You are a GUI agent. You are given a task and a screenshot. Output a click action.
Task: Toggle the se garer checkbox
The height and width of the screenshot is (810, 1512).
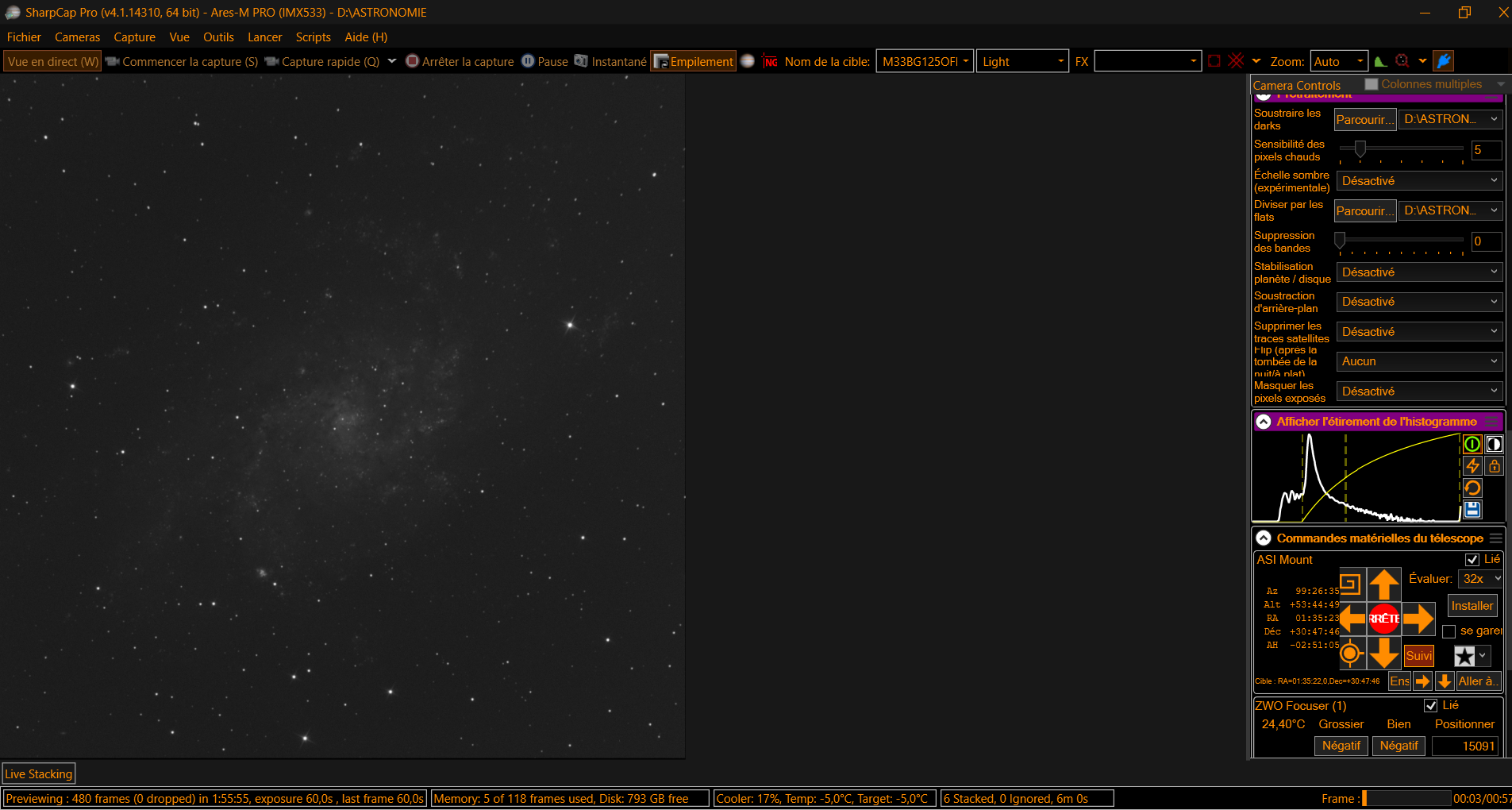(x=1449, y=631)
